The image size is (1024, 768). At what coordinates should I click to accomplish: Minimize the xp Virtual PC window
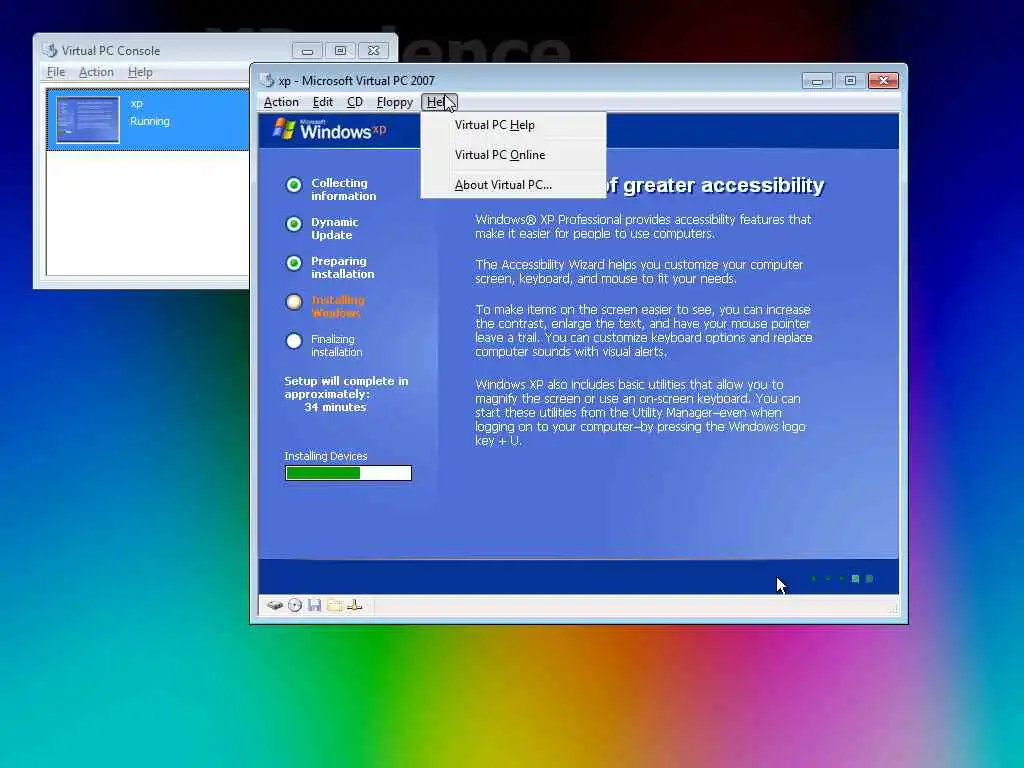tap(817, 80)
